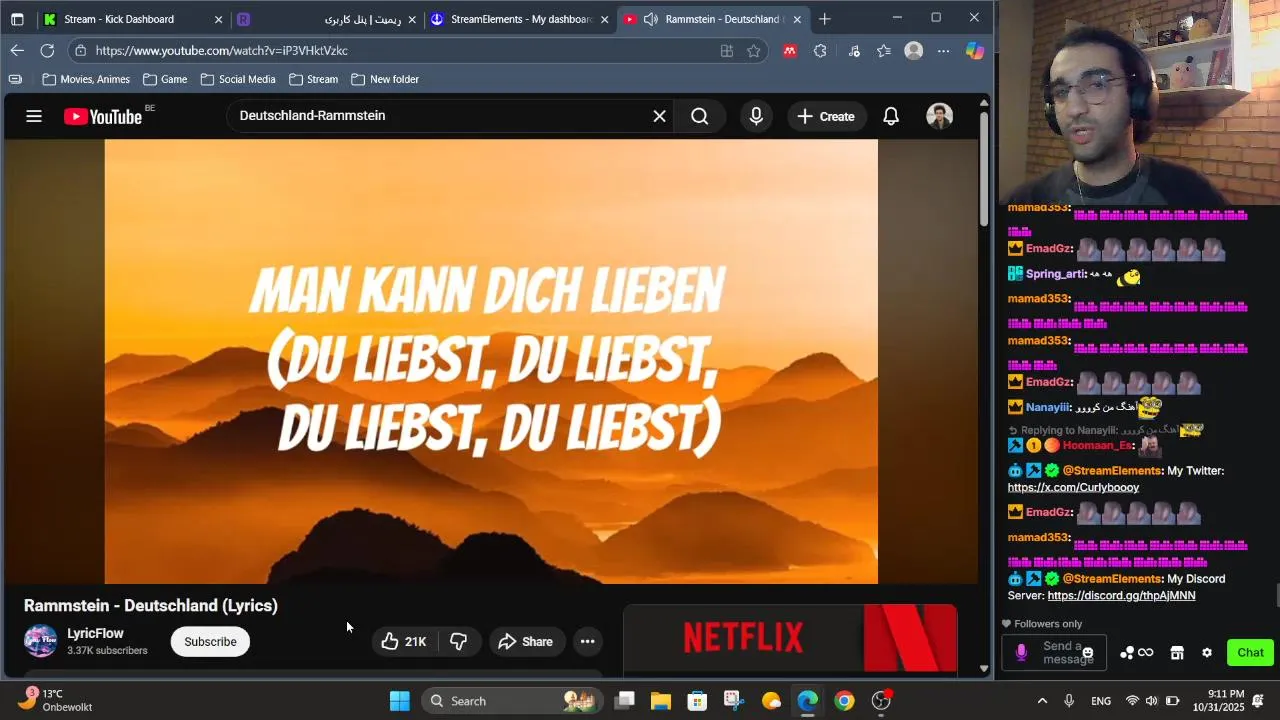Open the LyricFlow channel name link

pyautogui.click(x=95, y=633)
